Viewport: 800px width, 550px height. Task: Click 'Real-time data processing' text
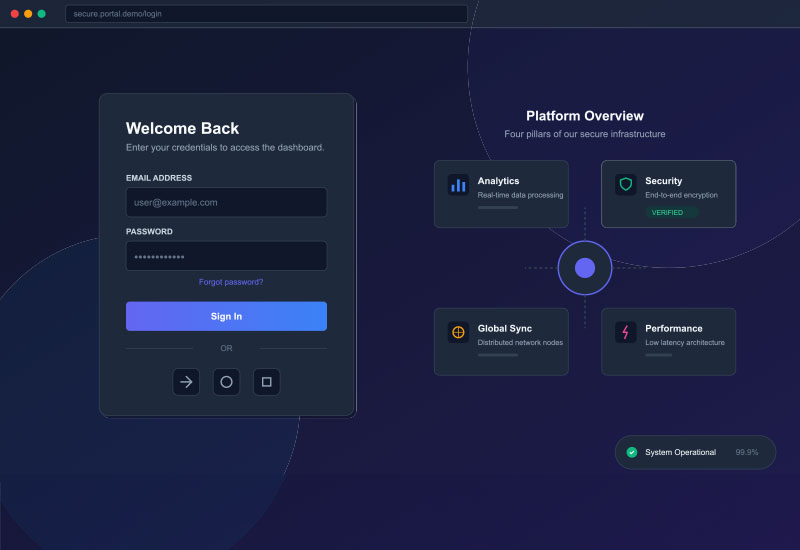pos(520,195)
